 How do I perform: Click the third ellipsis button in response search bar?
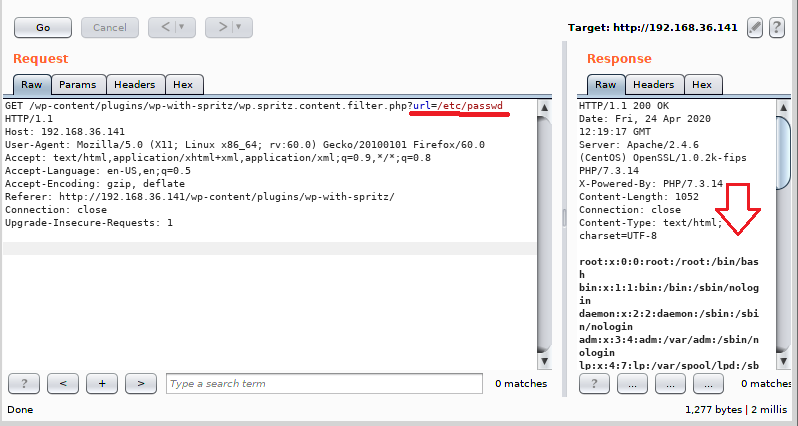[708, 384]
